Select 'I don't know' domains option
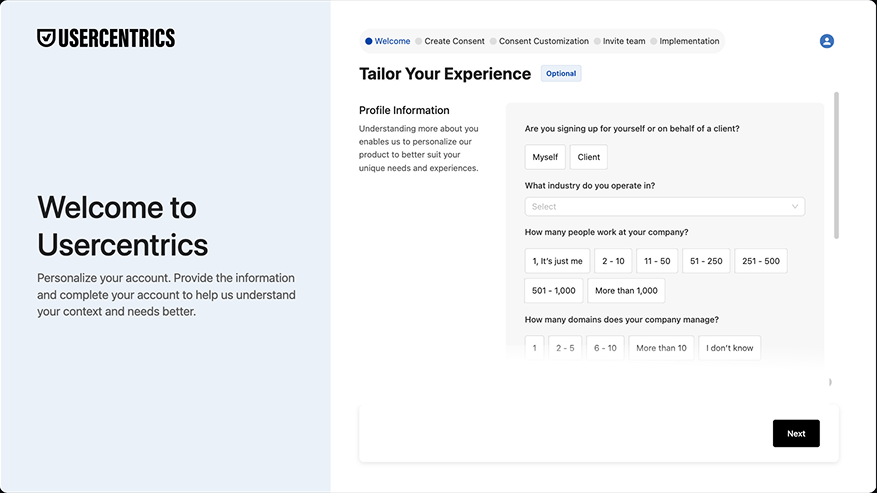 point(729,348)
